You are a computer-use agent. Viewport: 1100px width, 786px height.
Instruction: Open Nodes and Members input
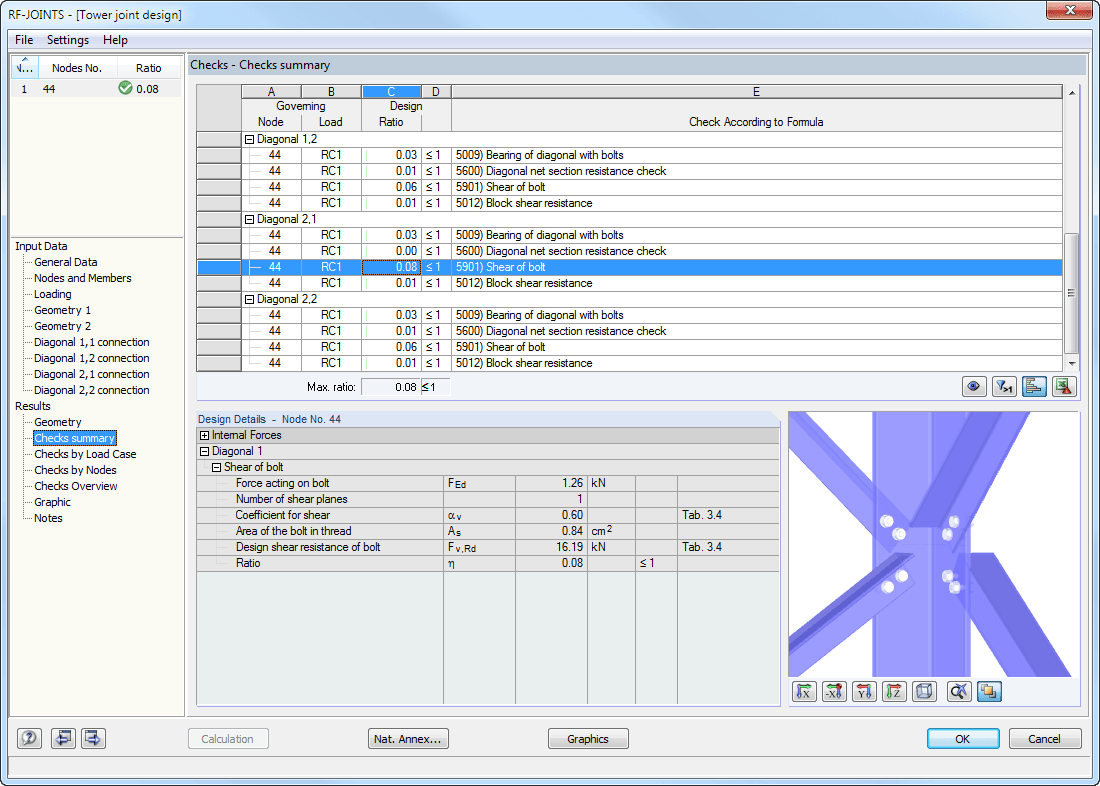pyautogui.click(x=83, y=279)
